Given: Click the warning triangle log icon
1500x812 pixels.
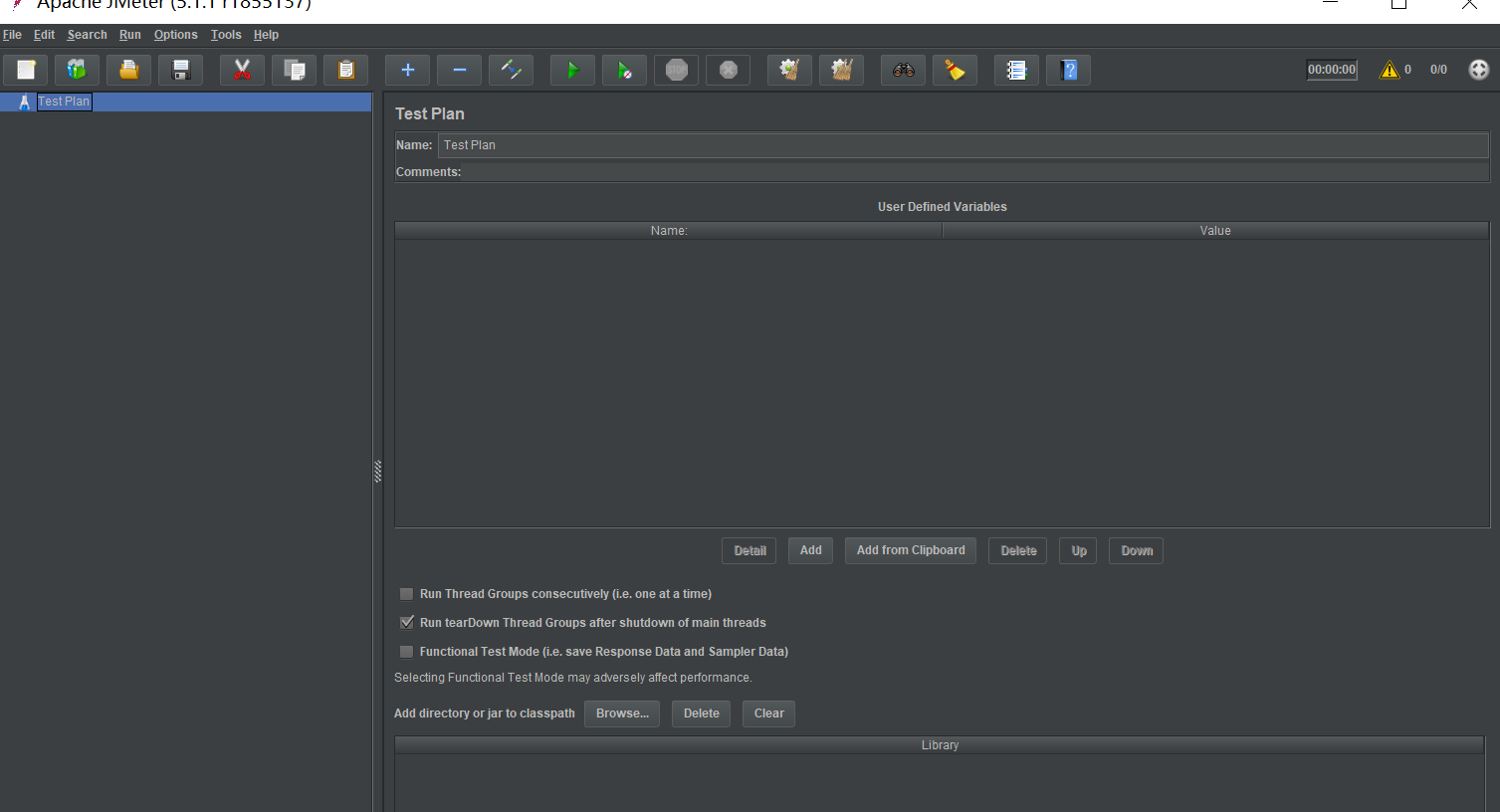Looking at the screenshot, I should [1389, 70].
